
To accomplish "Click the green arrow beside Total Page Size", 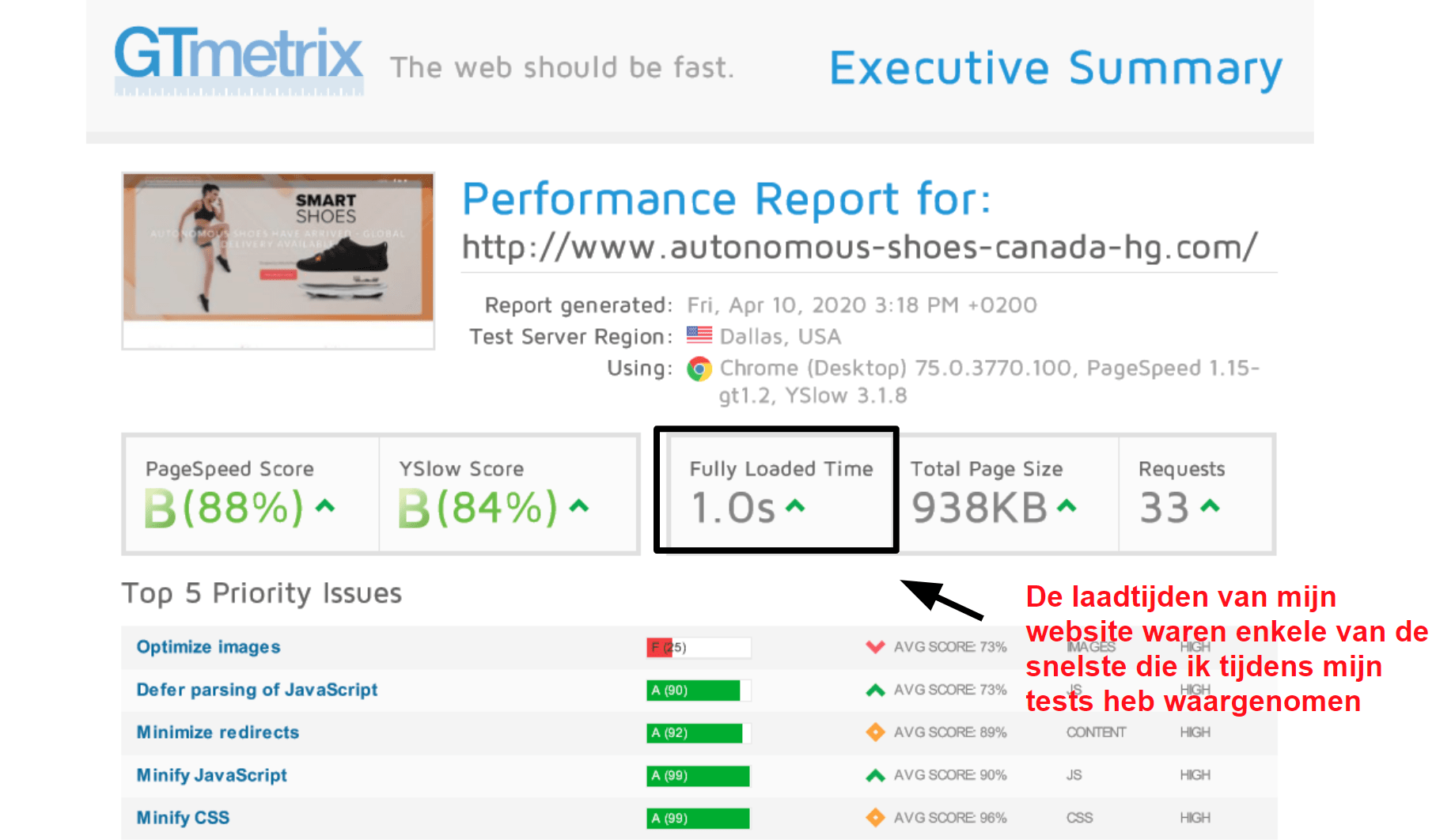I will point(1067,506).
